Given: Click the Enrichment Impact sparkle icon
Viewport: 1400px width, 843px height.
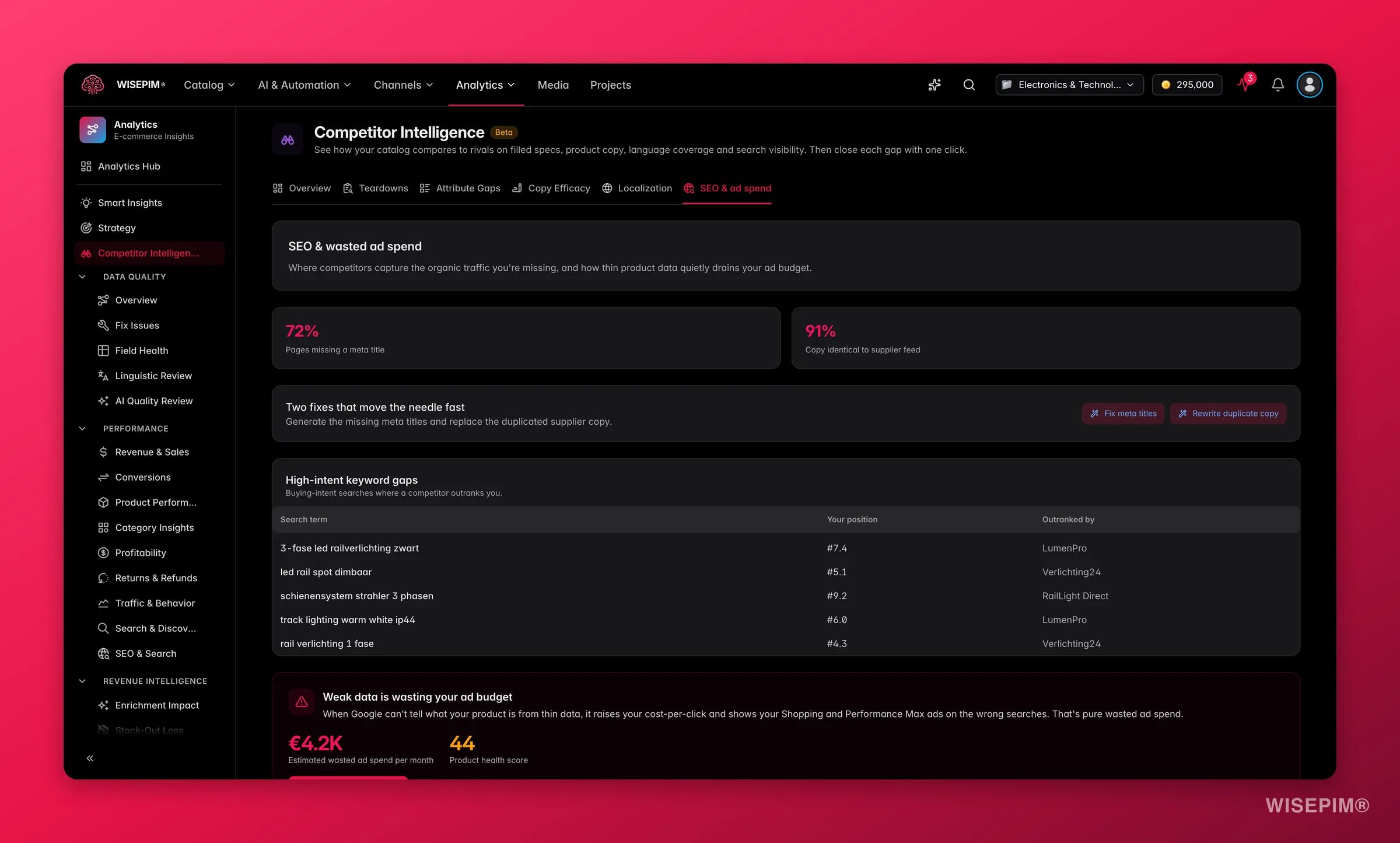Looking at the screenshot, I should pos(103,705).
